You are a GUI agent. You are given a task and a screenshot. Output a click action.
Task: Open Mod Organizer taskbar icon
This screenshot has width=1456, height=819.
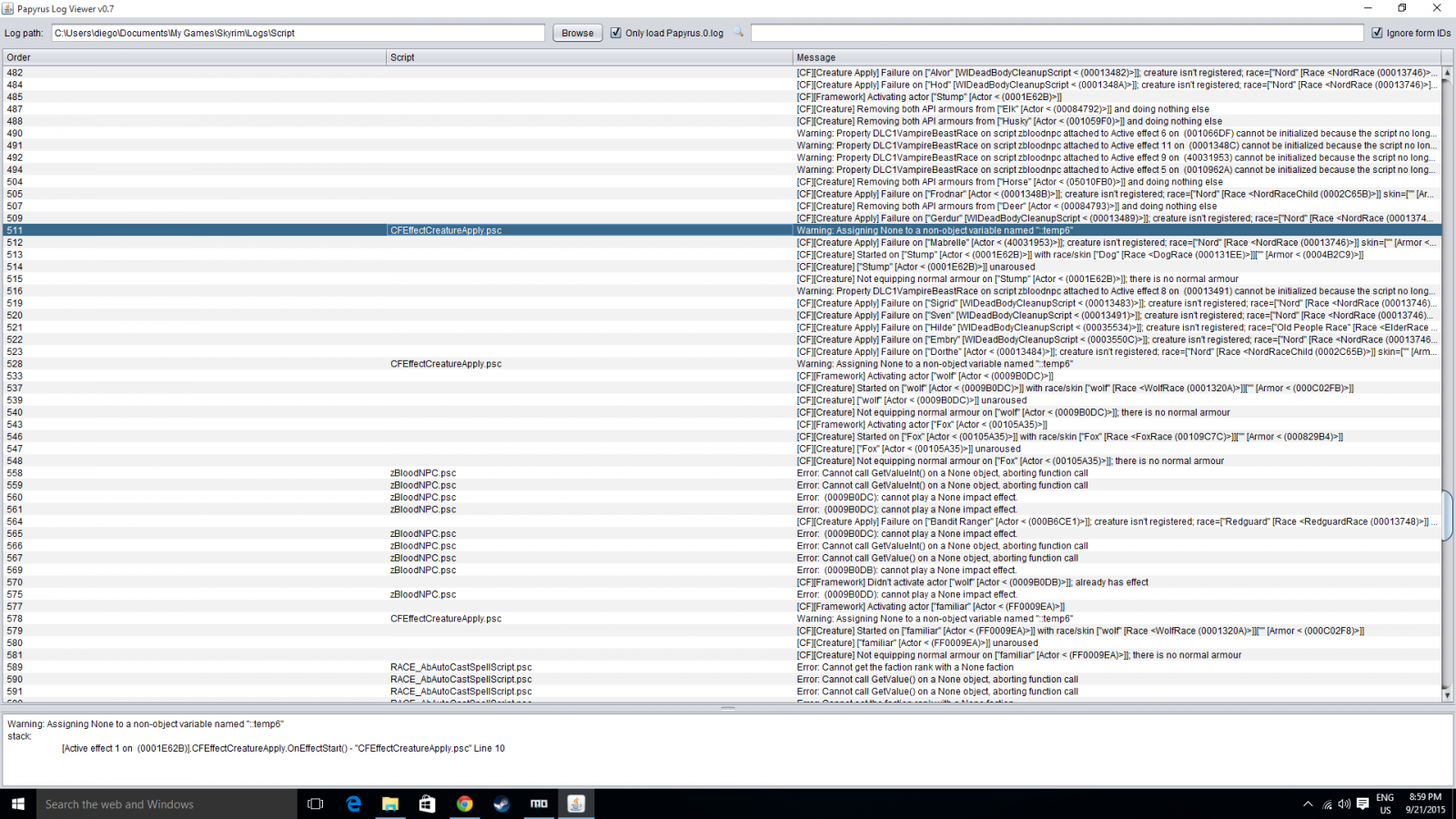coord(539,804)
